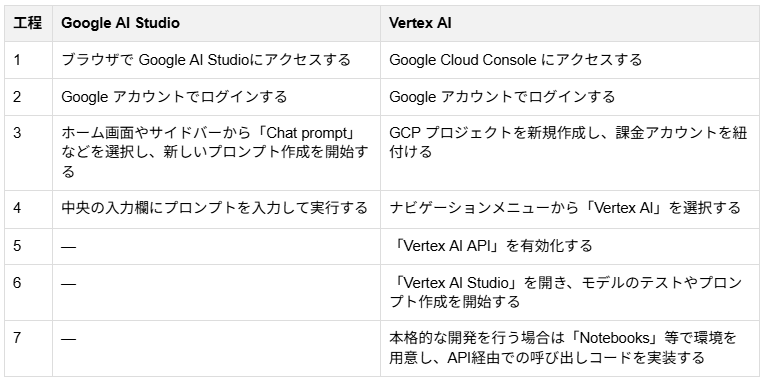Click the Chat prompt selection step cell

tap(216, 153)
